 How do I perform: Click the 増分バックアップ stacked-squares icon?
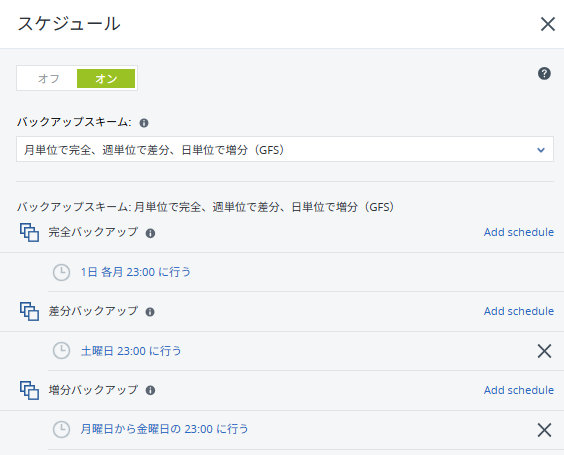click(29, 390)
